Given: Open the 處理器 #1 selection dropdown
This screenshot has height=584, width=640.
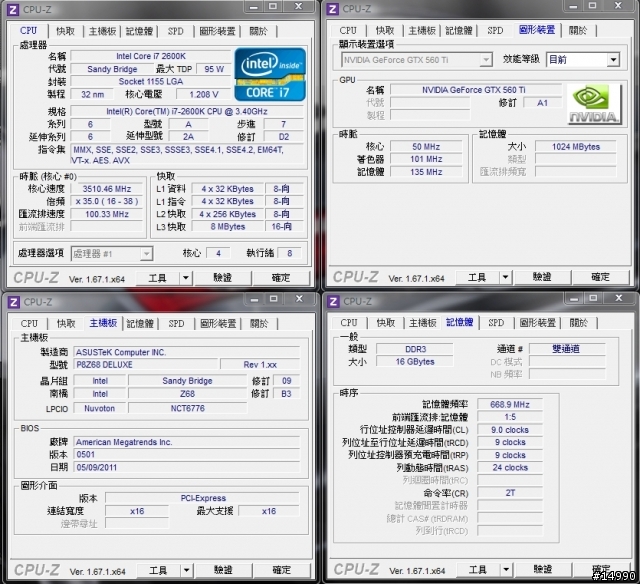Looking at the screenshot, I should [112, 254].
